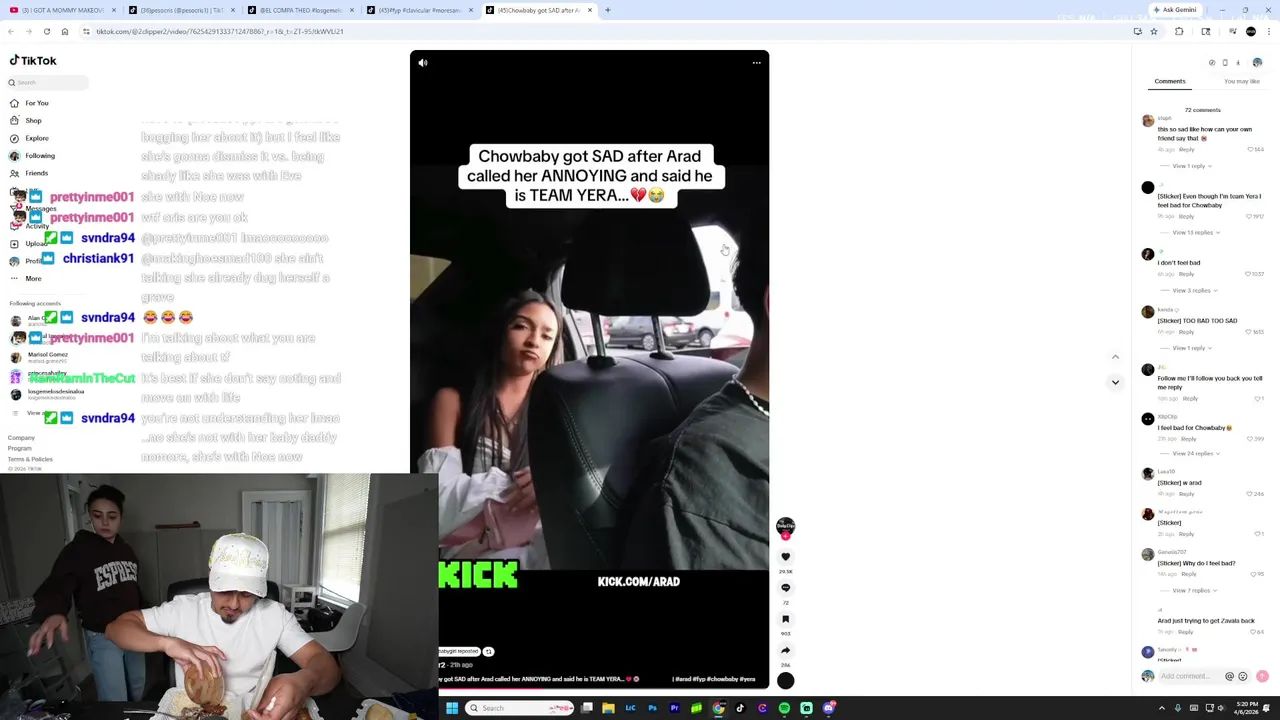Open File Explorer from the taskbar
1280x720 pixels.
(x=608, y=708)
